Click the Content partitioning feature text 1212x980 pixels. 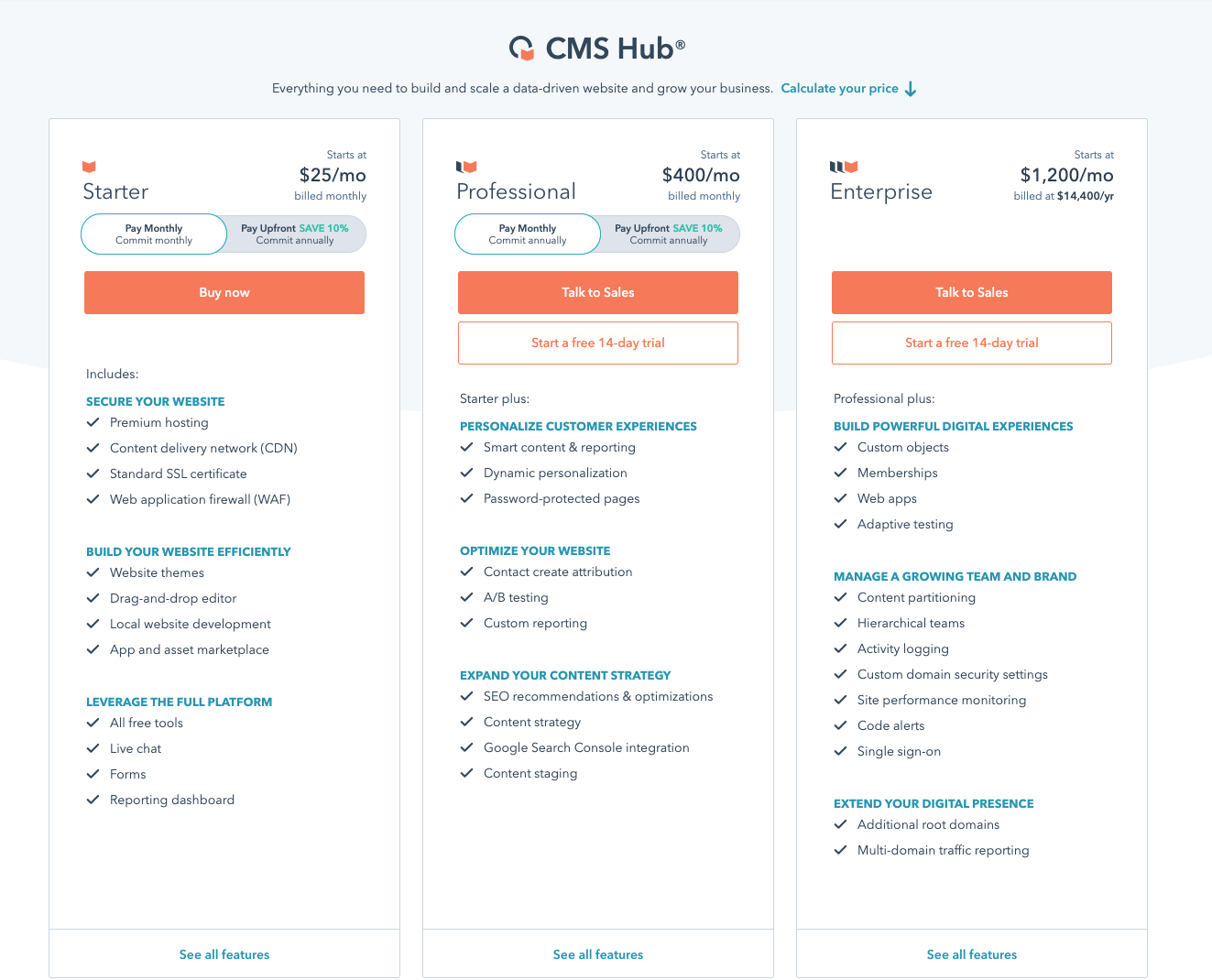coord(916,597)
